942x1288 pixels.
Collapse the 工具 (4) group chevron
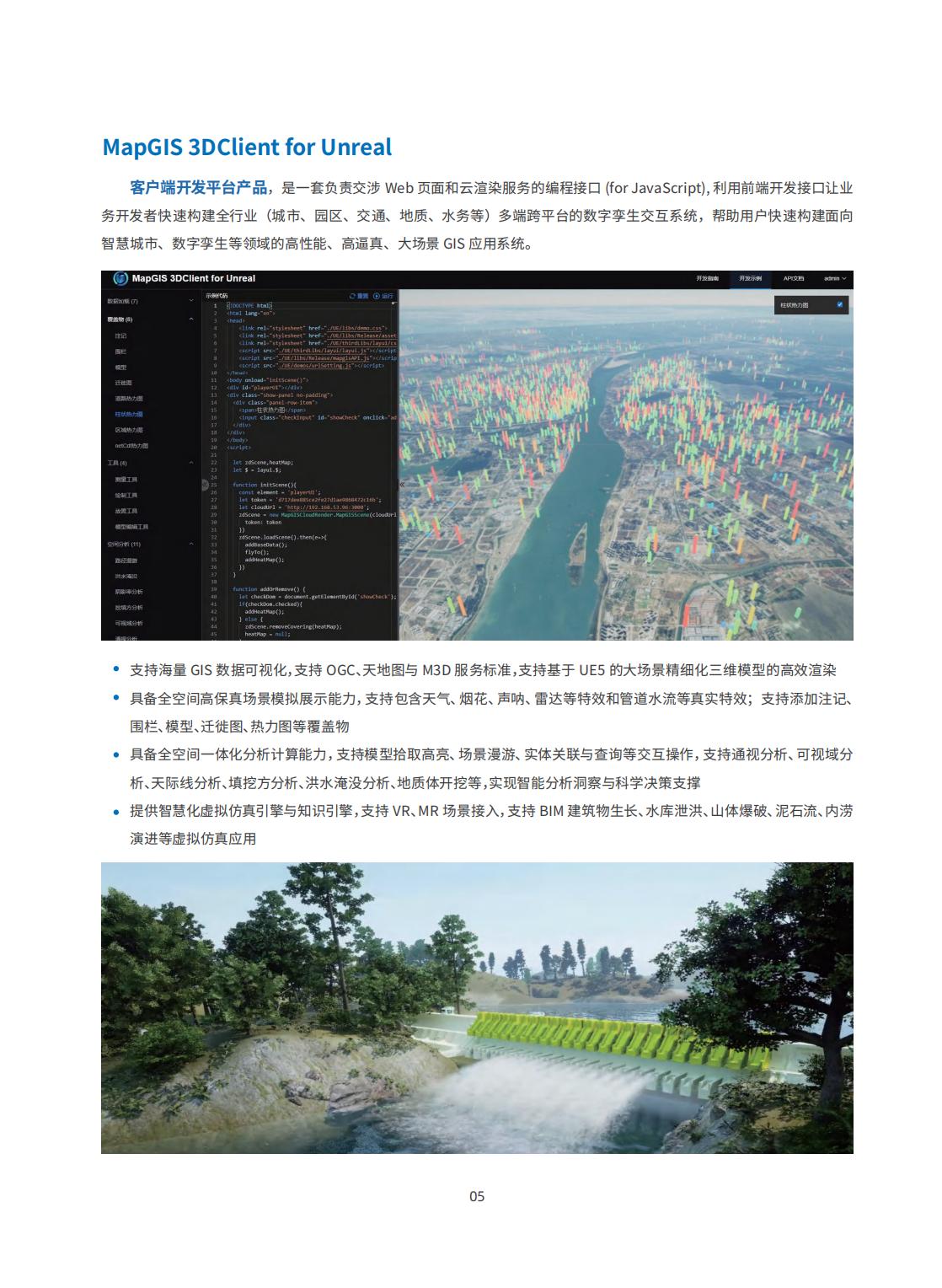point(191,463)
